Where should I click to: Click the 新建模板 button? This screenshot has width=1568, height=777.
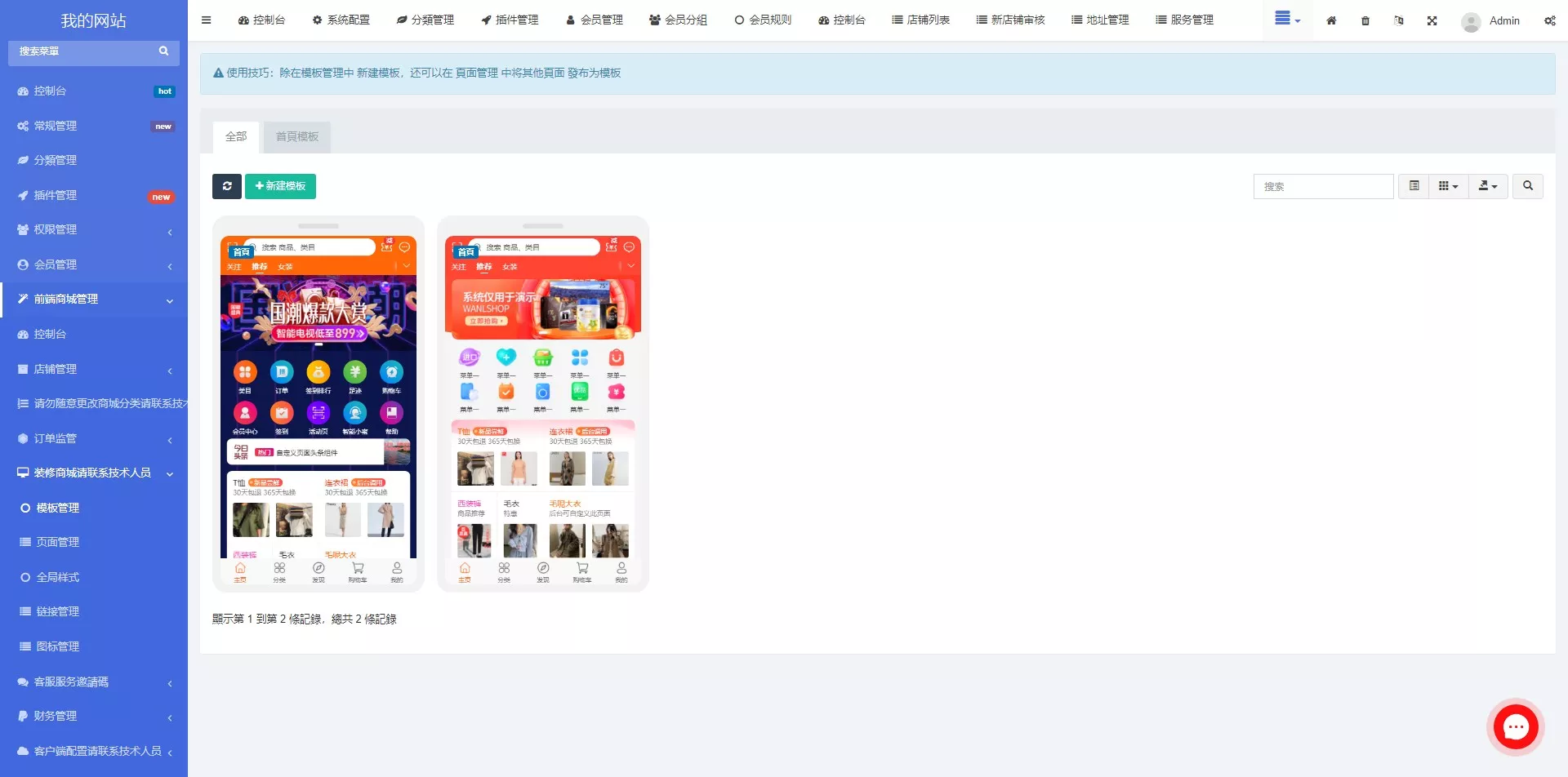280,186
